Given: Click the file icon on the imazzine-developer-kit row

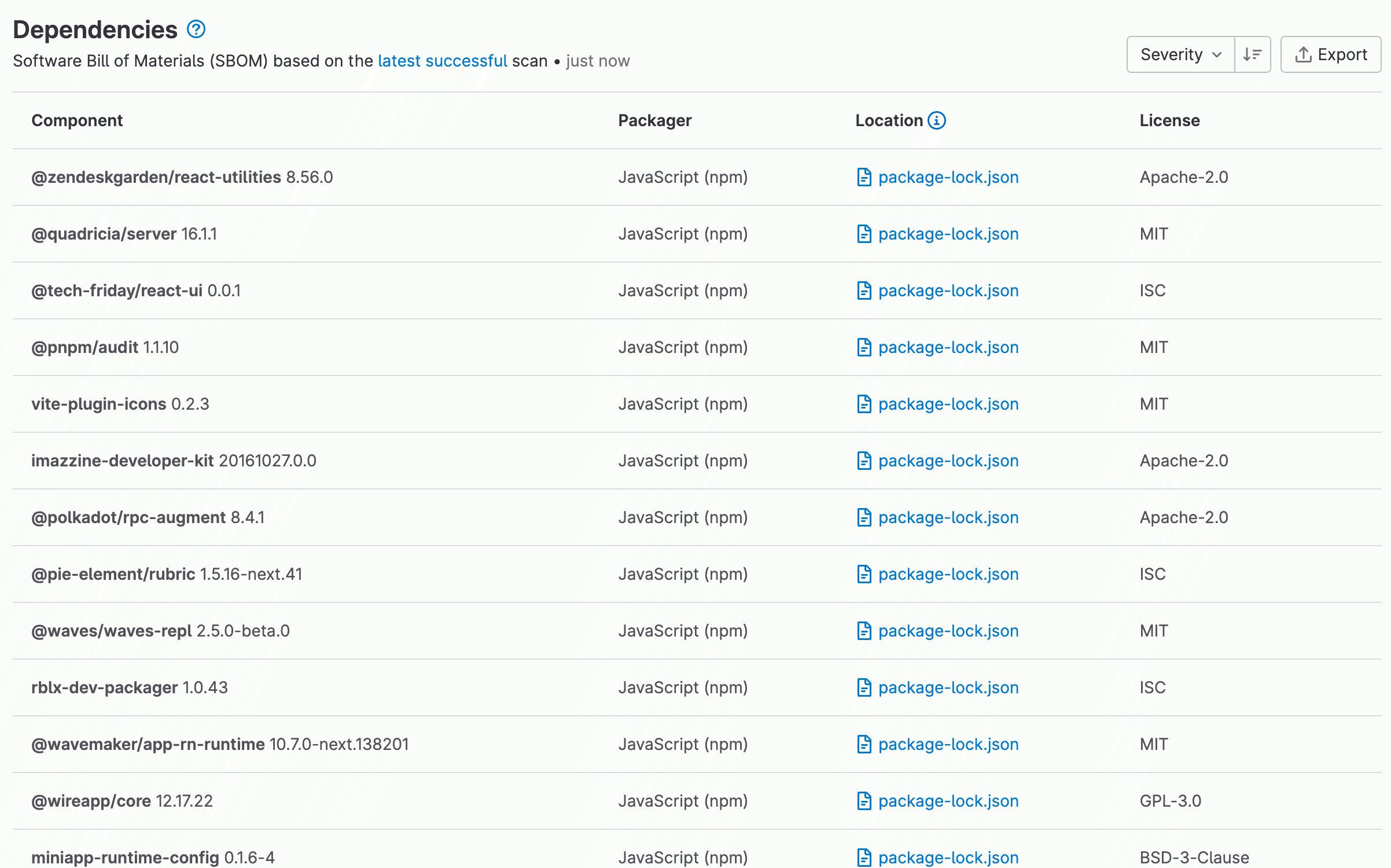Looking at the screenshot, I should click(863, 461).
